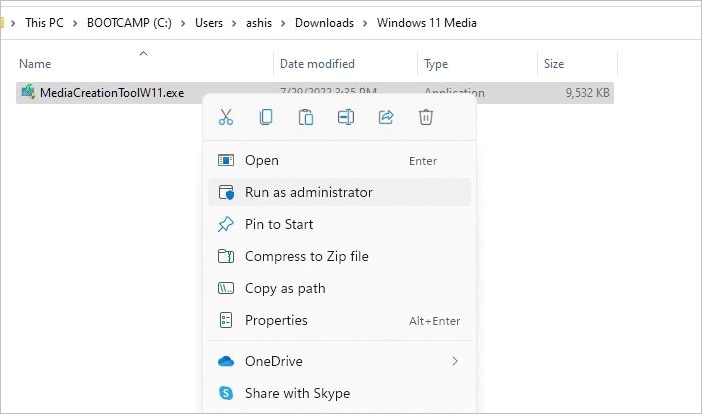Image resolution: width=702 pixels, height=414 pixels.
Task: Open Properties from the context menu
Action: [x=276, y=320]
